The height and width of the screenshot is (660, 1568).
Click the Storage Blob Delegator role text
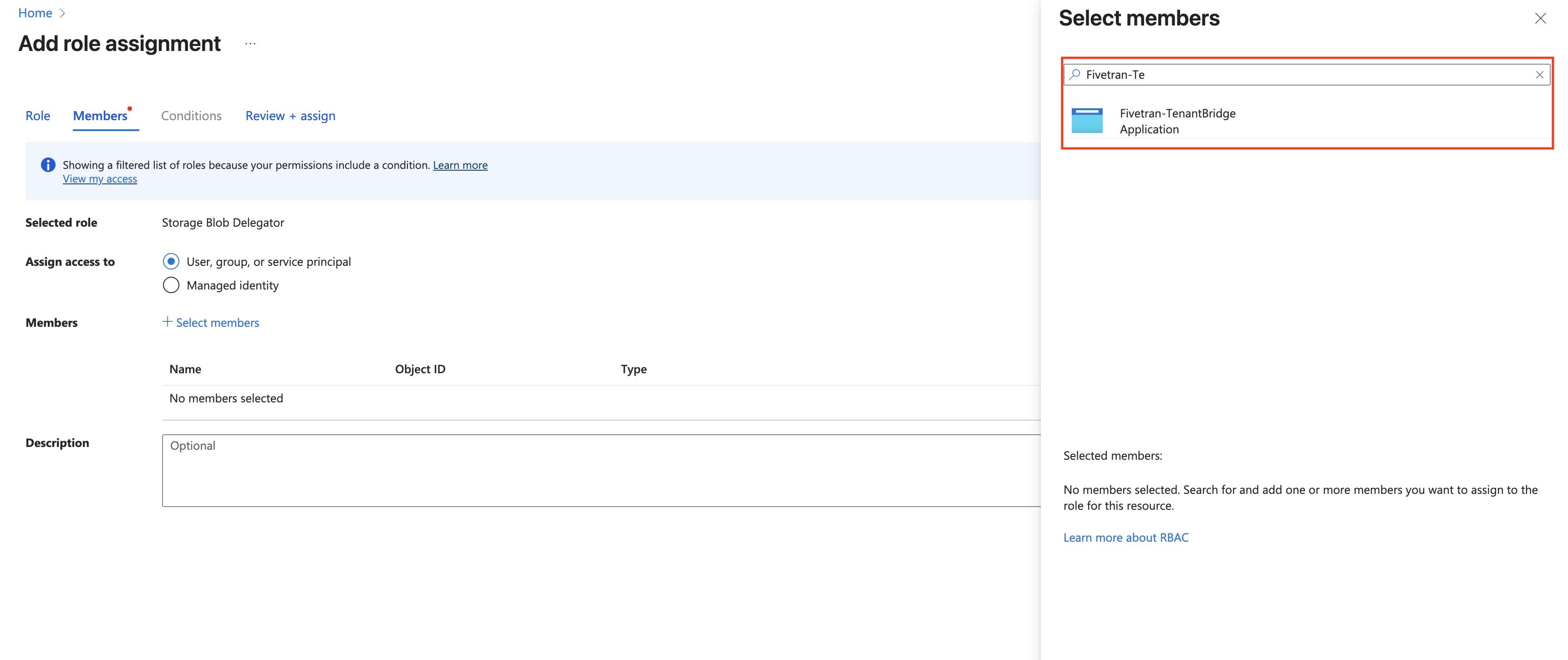pyautogui.click(x=223, y=223)
